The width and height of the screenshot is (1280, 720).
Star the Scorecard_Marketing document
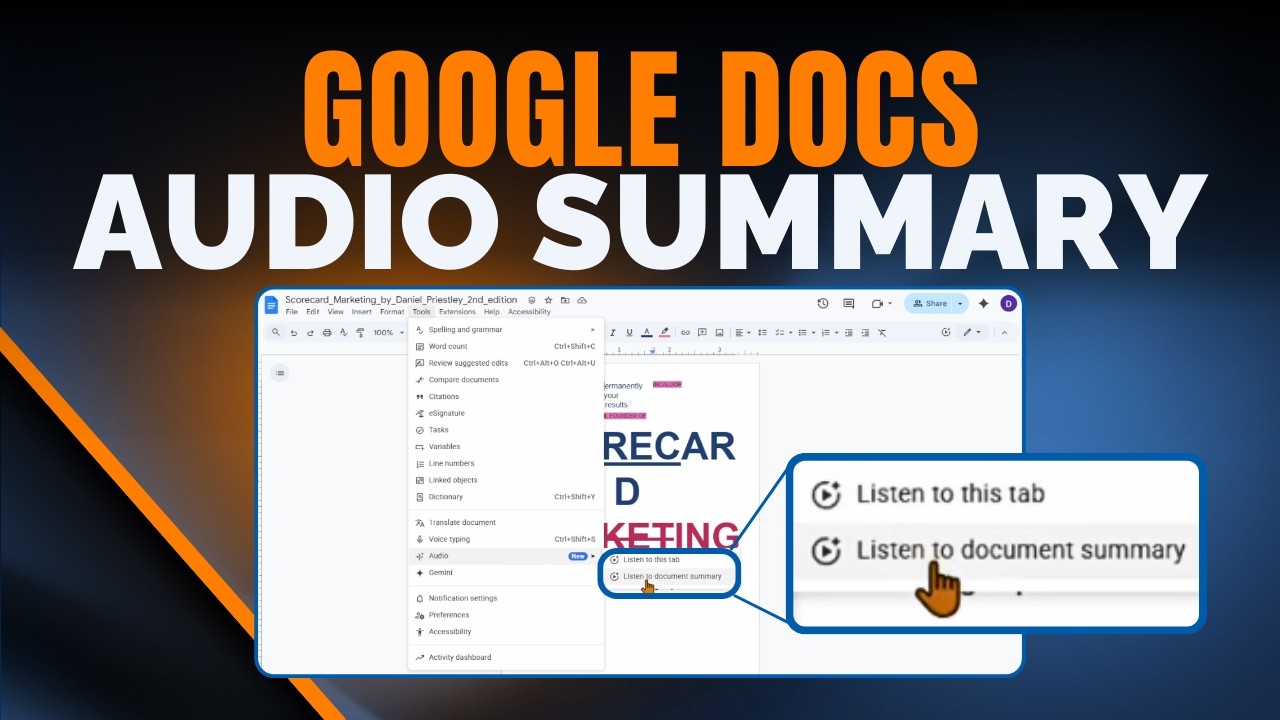548,300
